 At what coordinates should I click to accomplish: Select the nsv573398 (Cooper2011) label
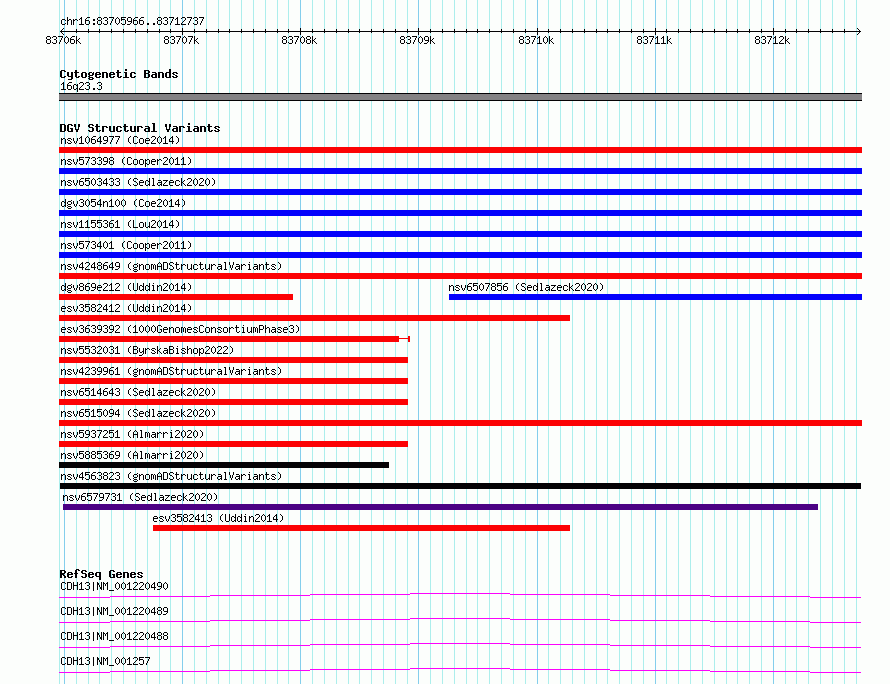[x=126, y=161]
